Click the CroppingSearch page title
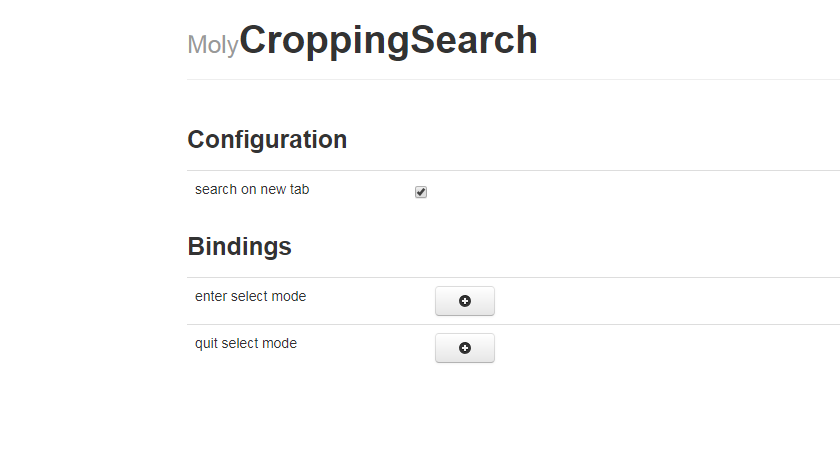This screenshot has height=450, width=840. (x=388, y=40)
